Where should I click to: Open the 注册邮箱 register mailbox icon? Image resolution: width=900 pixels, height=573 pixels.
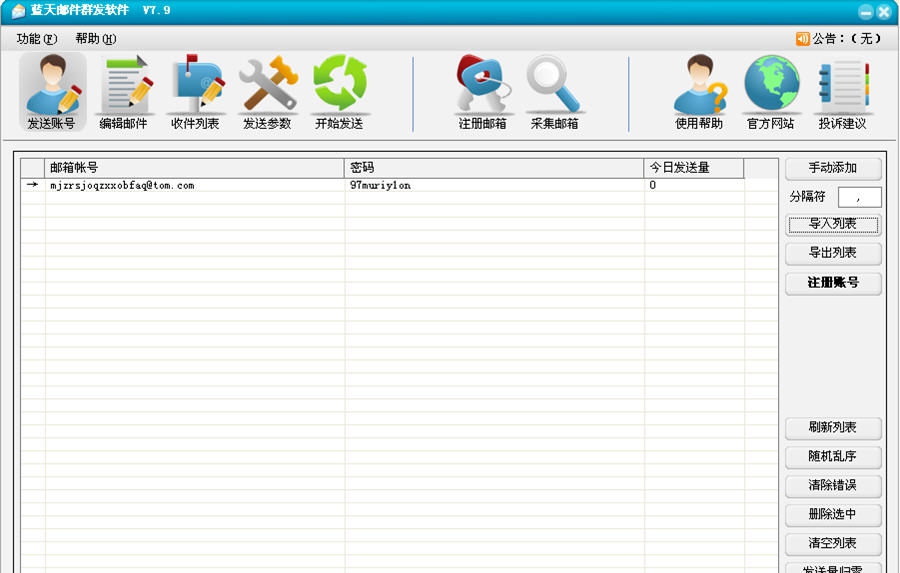click(483, 92)
